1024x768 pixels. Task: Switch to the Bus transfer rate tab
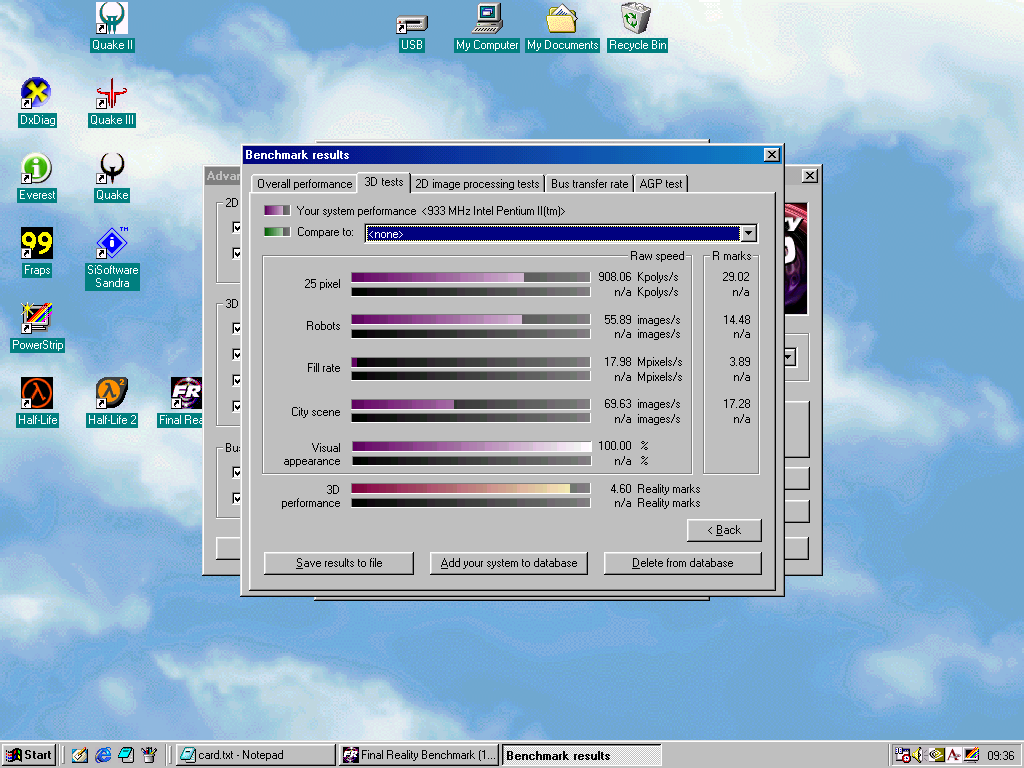coord(590,184)
